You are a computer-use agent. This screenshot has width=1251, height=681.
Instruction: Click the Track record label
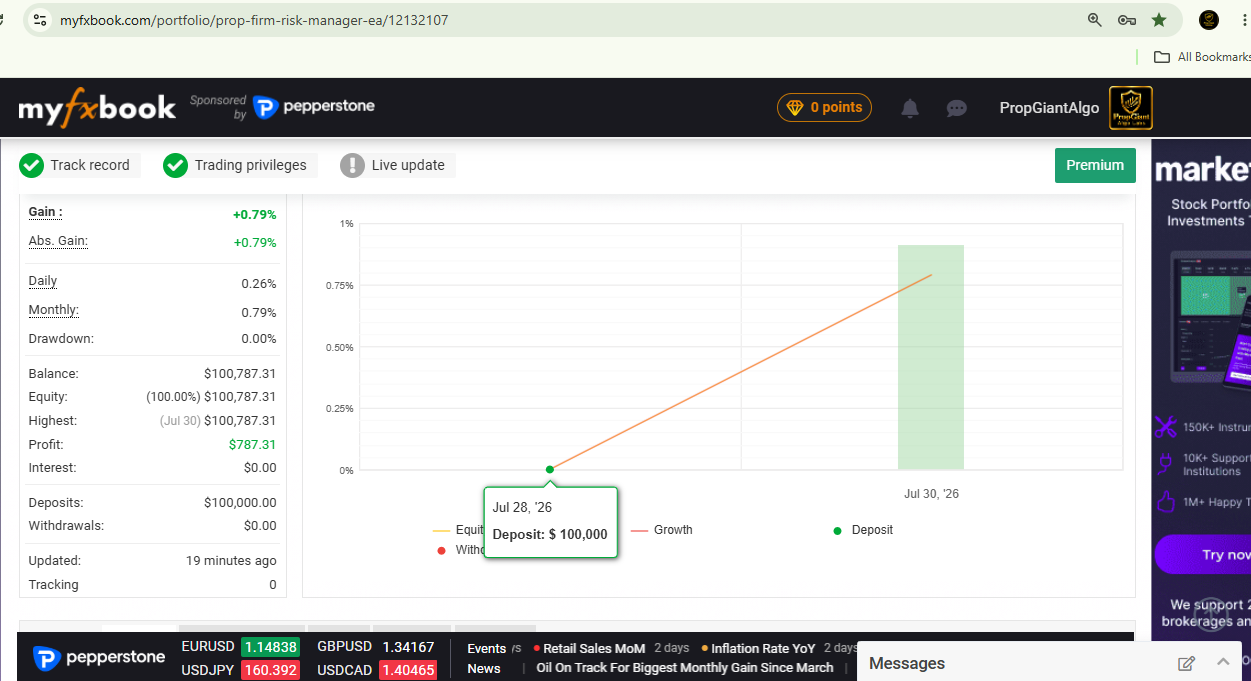click(x=90, y=165)
